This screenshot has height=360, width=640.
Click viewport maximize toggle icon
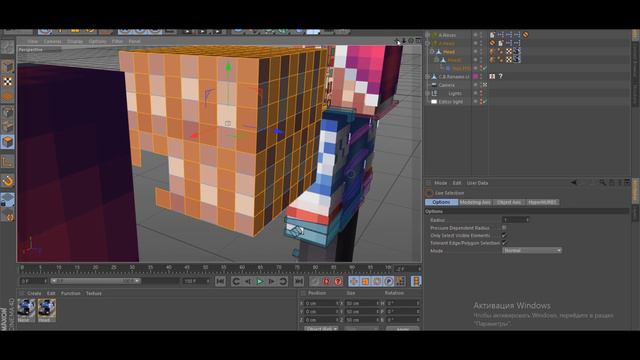pyautogui.click(x=418, y=40)
